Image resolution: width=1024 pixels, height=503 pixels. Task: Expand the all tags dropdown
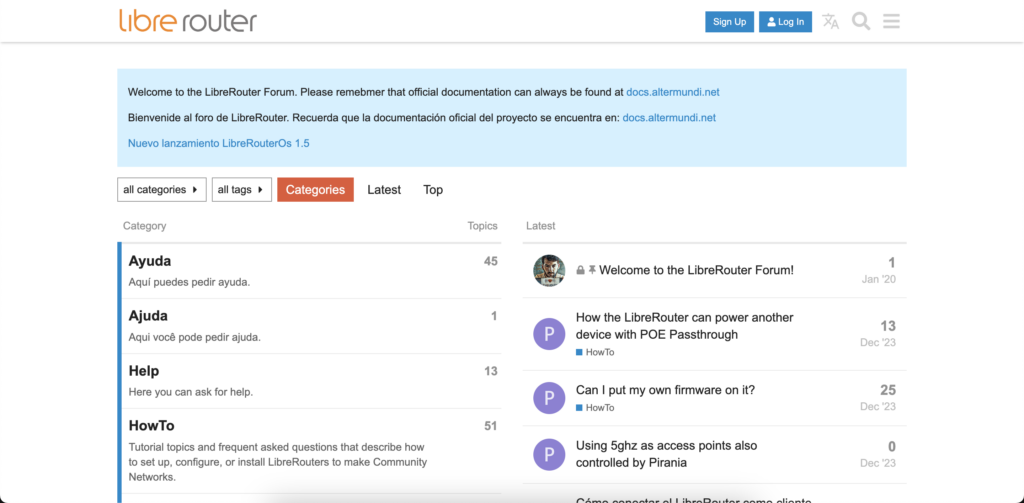pos(242,190)
